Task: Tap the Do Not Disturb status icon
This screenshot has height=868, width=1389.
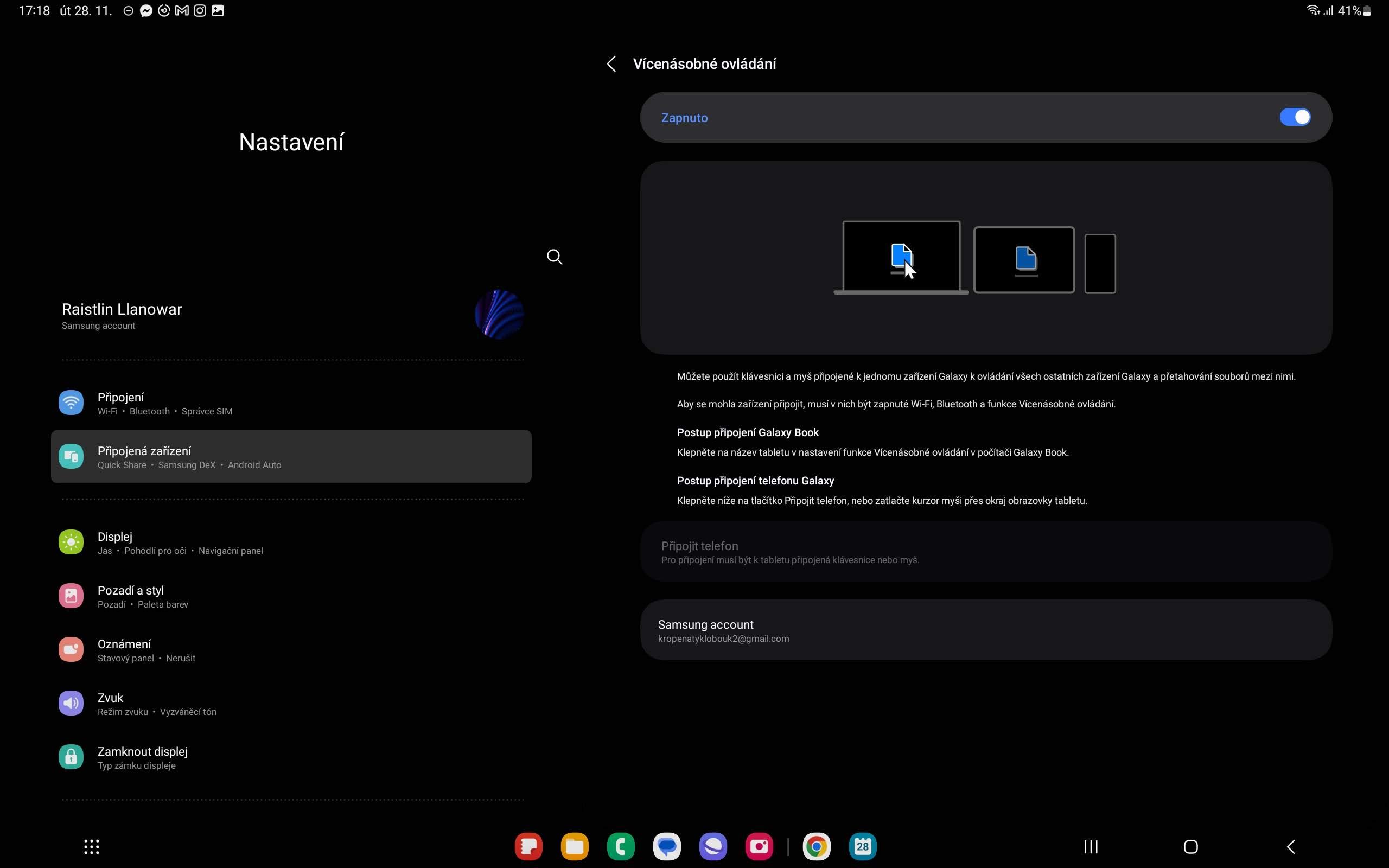Action: (128, 10)
